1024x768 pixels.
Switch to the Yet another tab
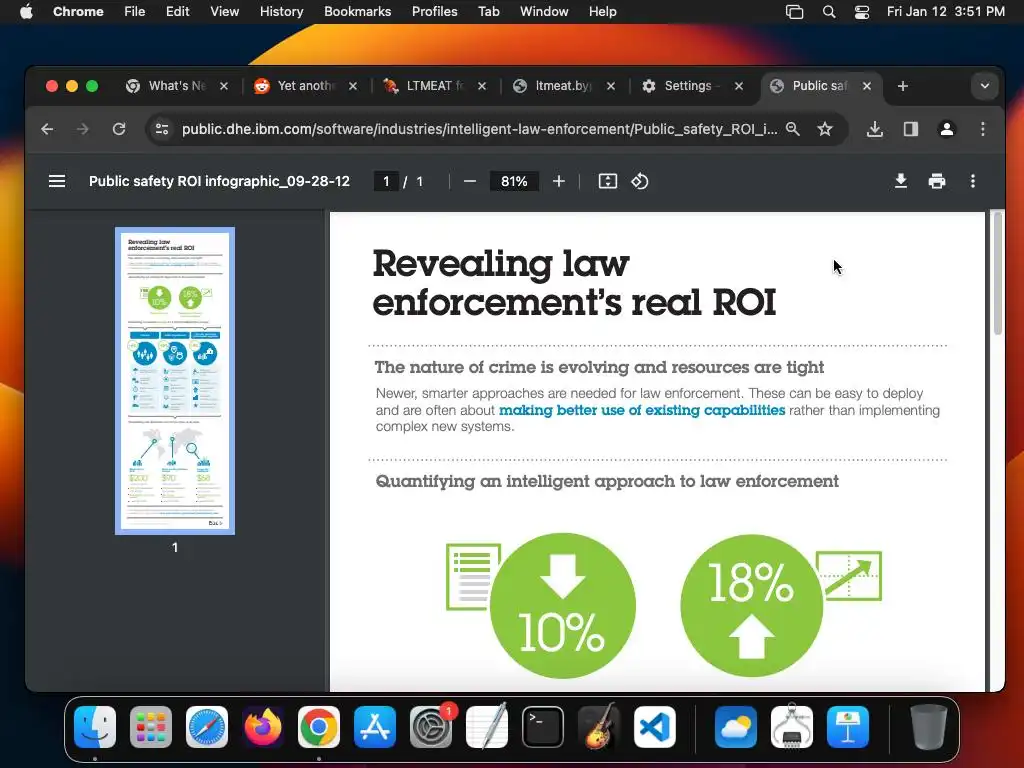(306, 86)
